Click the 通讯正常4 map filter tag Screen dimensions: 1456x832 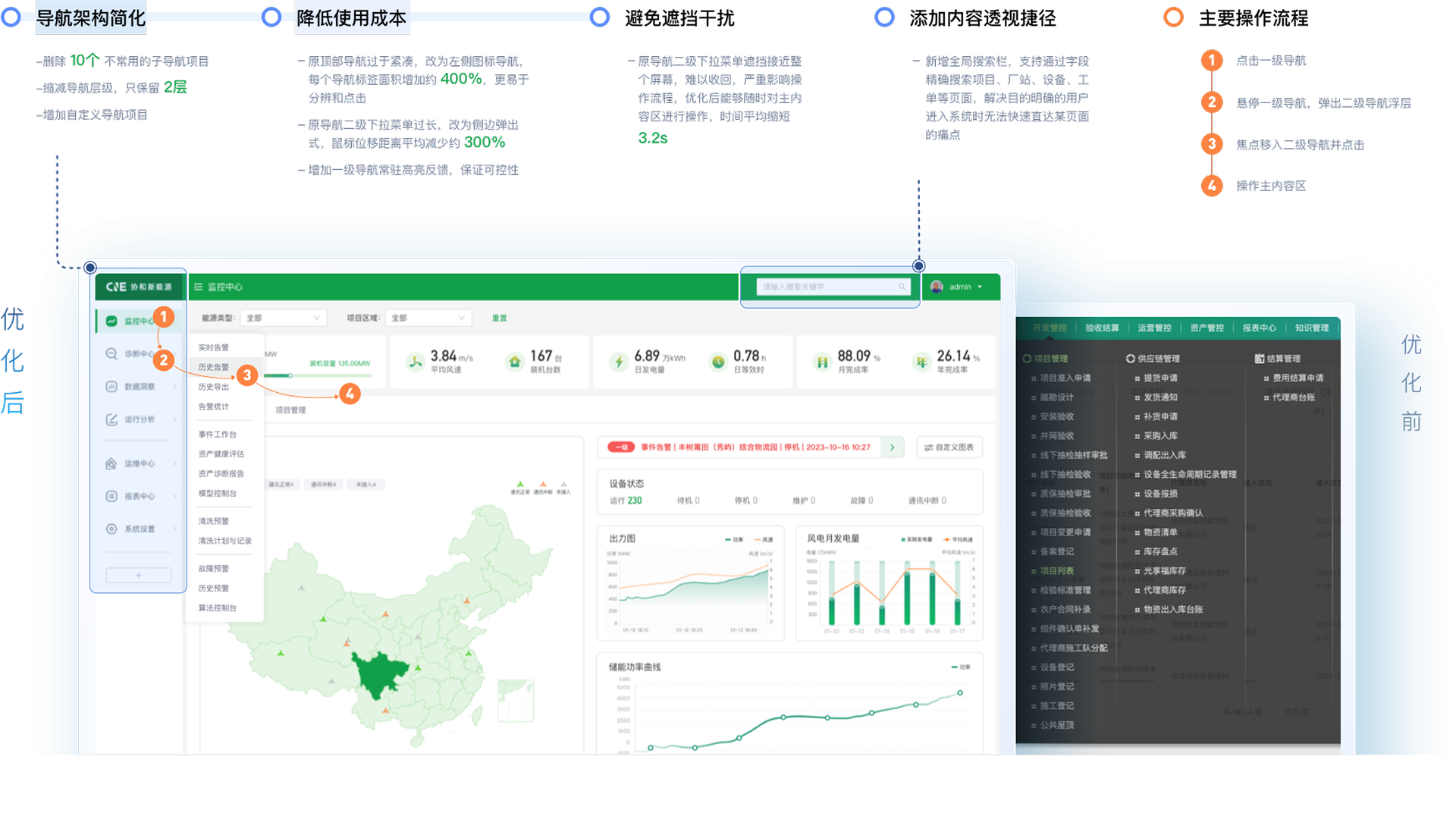[281, 484]
